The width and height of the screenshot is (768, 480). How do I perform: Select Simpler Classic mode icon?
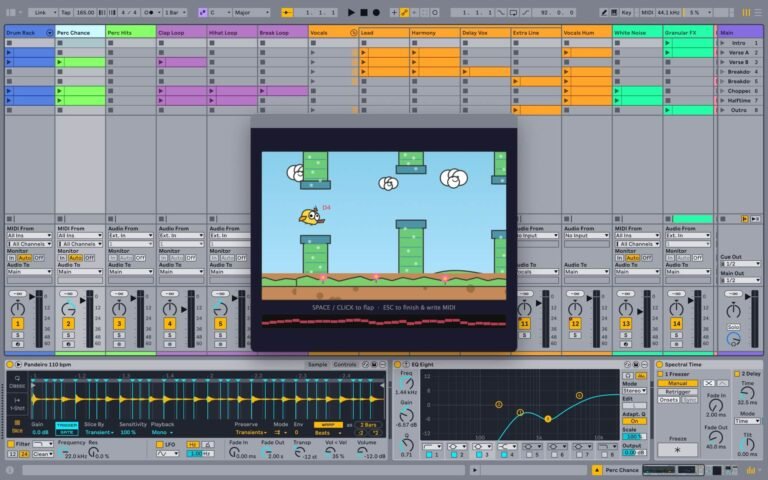[x=17, y=381]
